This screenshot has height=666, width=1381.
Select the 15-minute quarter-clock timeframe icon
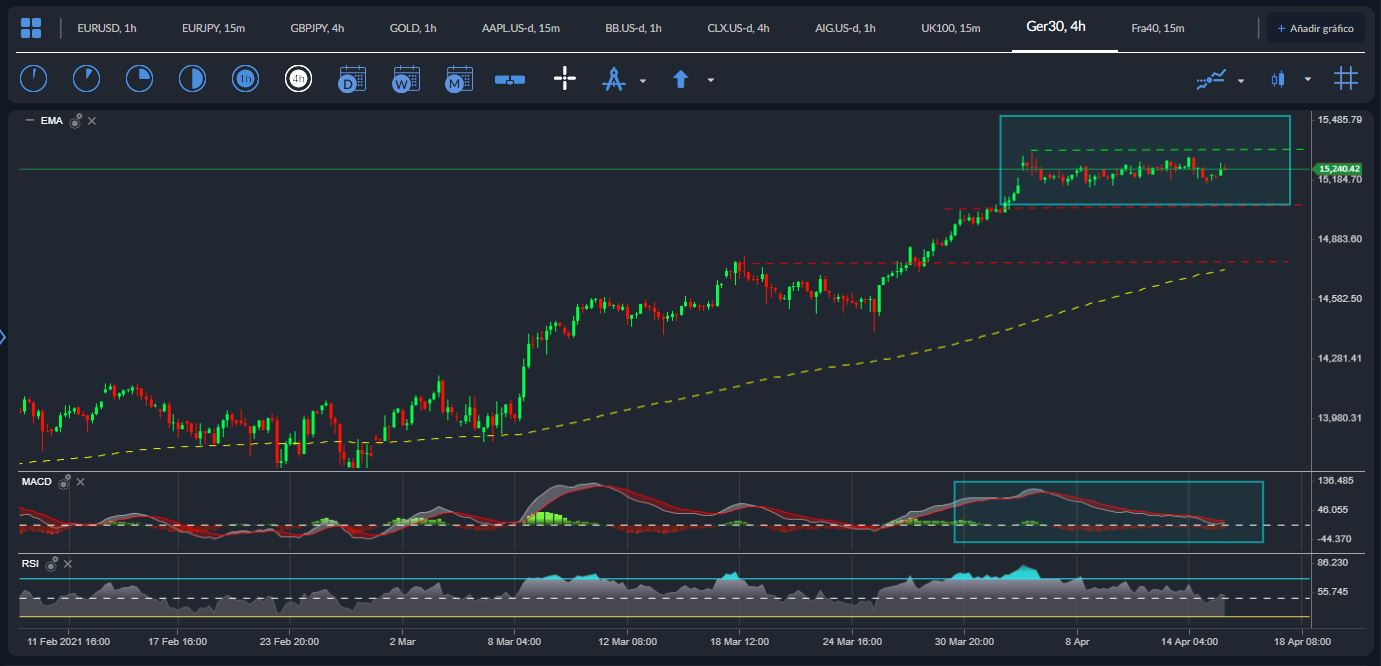coord(139,79)
